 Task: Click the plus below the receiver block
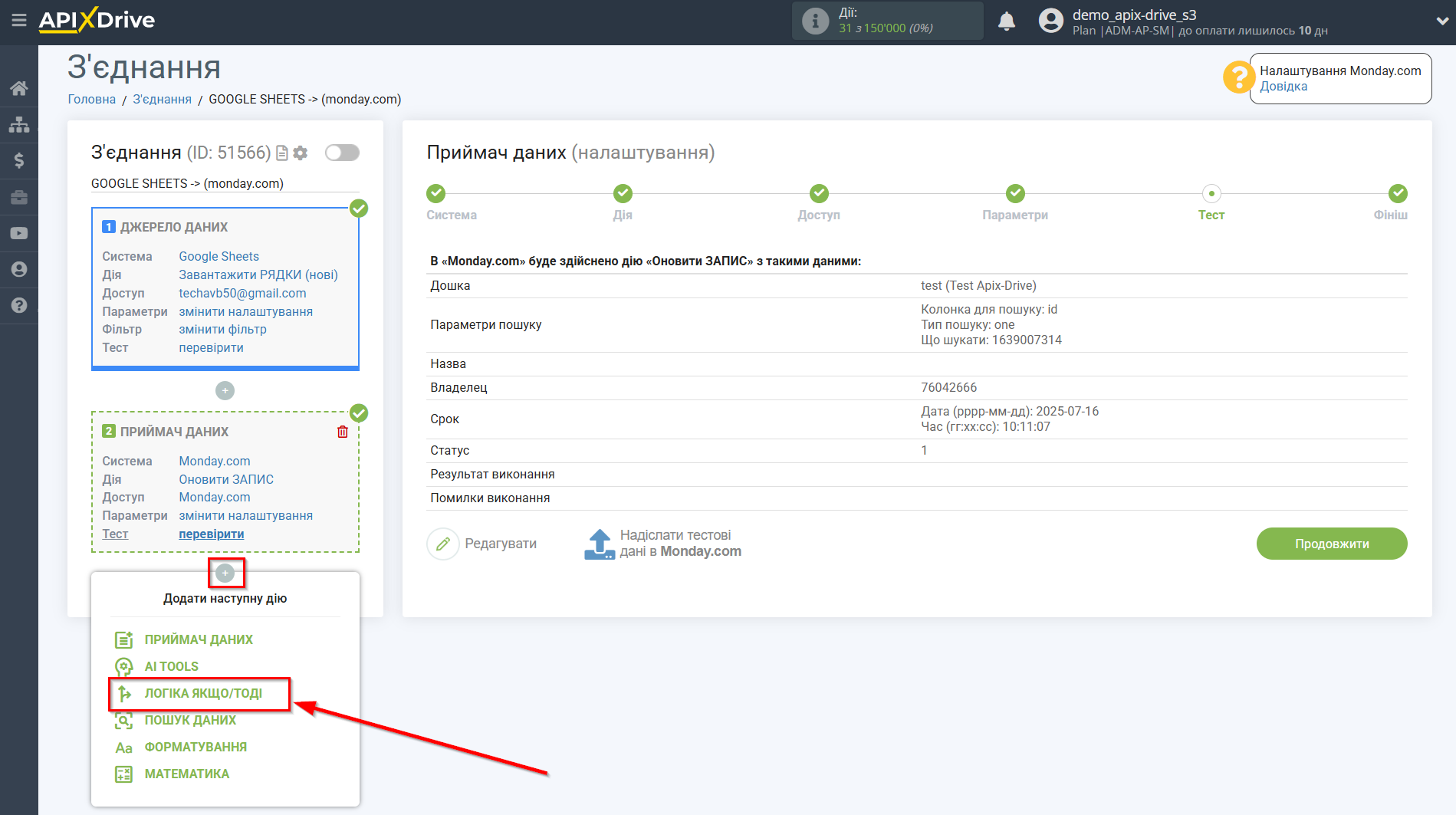click(225, 573)
